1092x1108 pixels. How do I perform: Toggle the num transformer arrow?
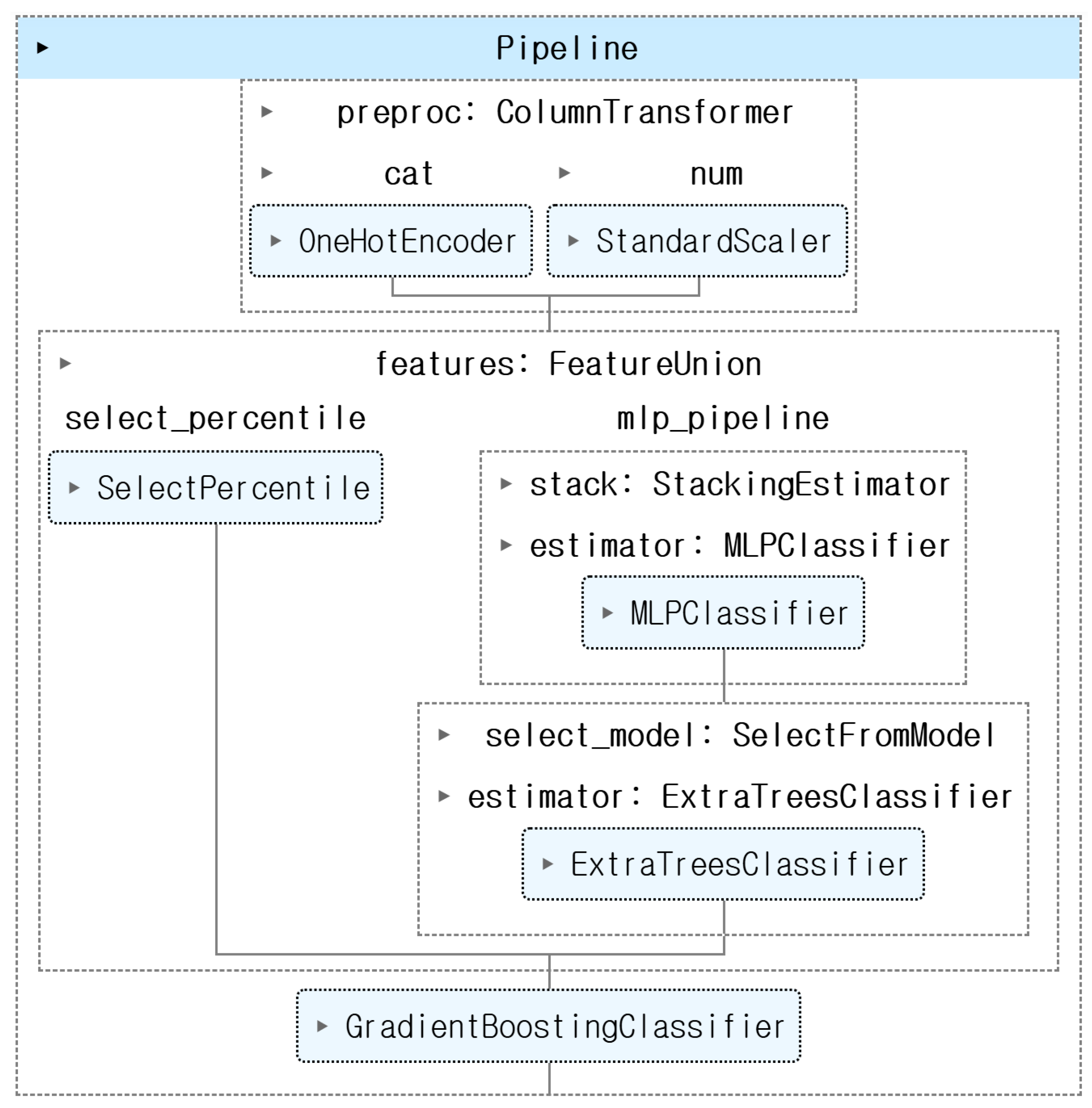[x=564, y=173]
